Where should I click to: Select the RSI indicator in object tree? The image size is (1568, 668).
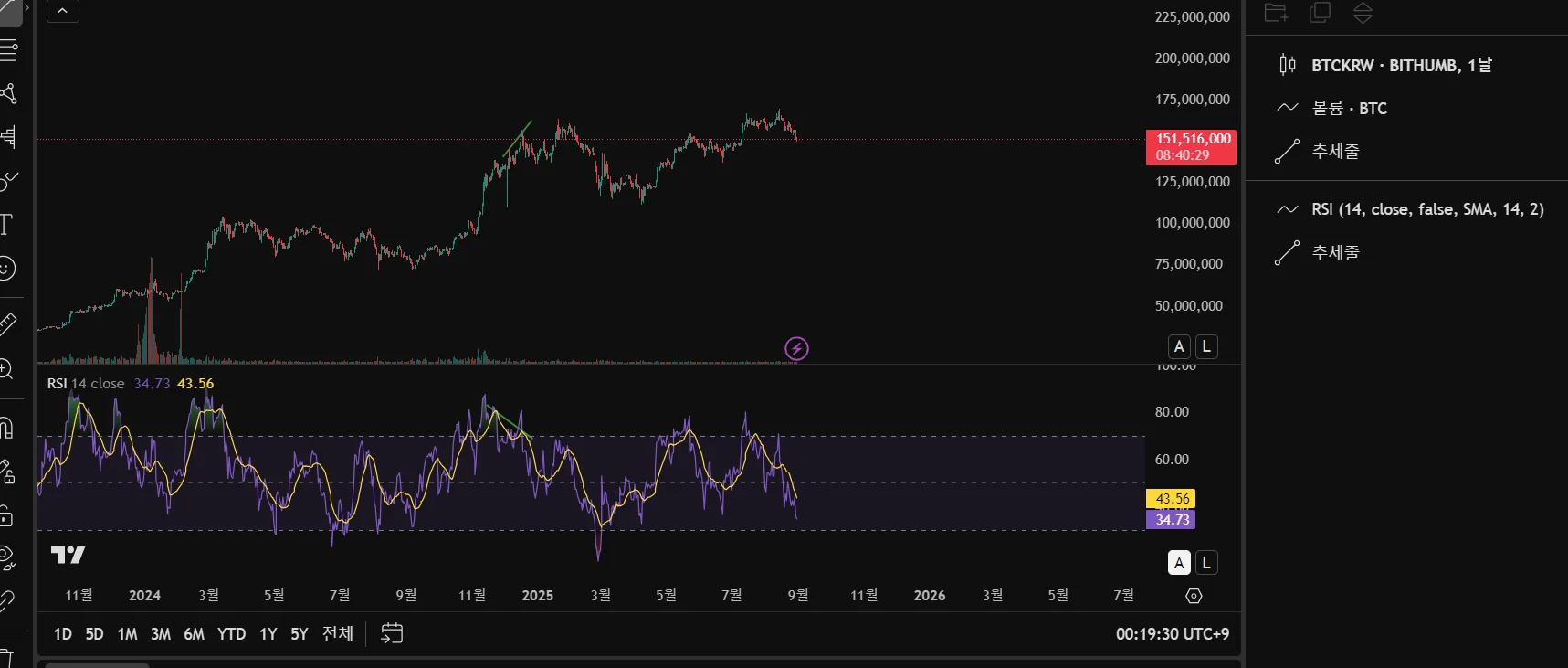click(x=1426, y=209)
